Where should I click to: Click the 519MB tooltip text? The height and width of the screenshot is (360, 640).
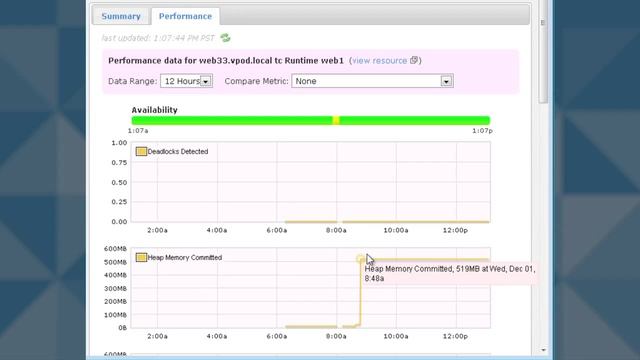point(449,273)
